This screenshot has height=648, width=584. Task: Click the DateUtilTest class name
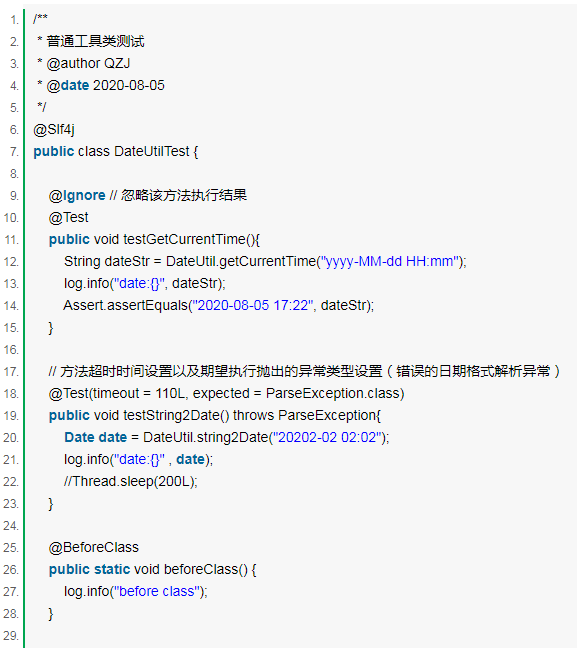[x=152, y=152]
